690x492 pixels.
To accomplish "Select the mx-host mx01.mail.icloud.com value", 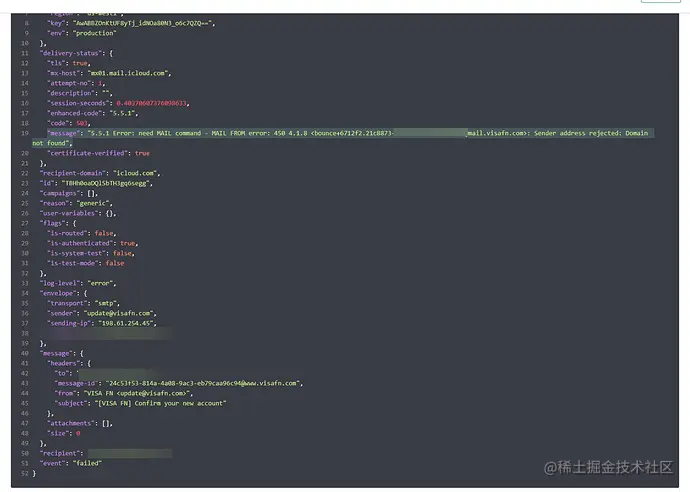I will [x=129, y=73].
